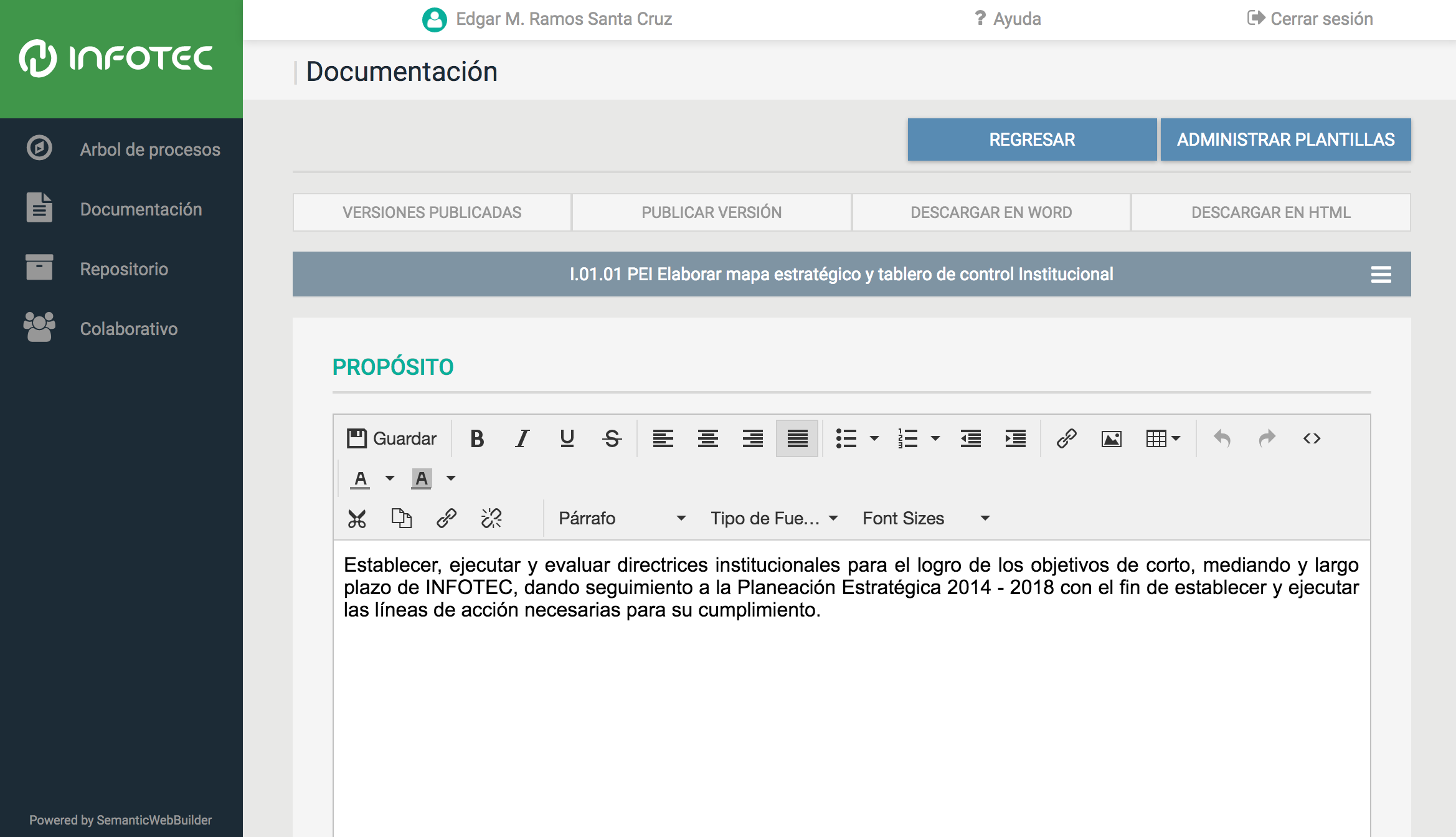Click inside the Propósito text editor area
Viewport: 1456px width, 837px height.
pyautogui.click(x=851, y=688)
